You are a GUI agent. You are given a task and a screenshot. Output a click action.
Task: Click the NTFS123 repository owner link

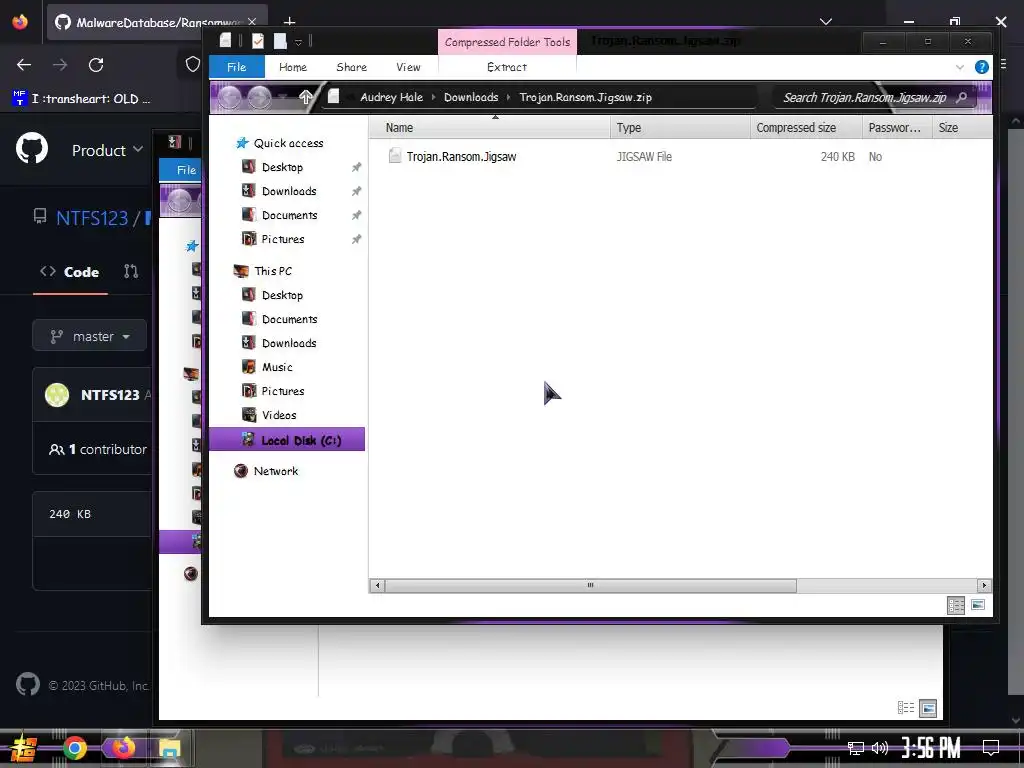point(91,217)
